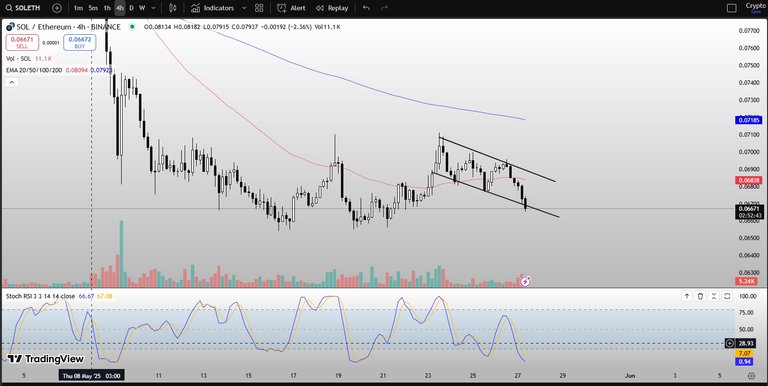
Task: Collapse the indicator legend chevron
Action: coord(12,82)
